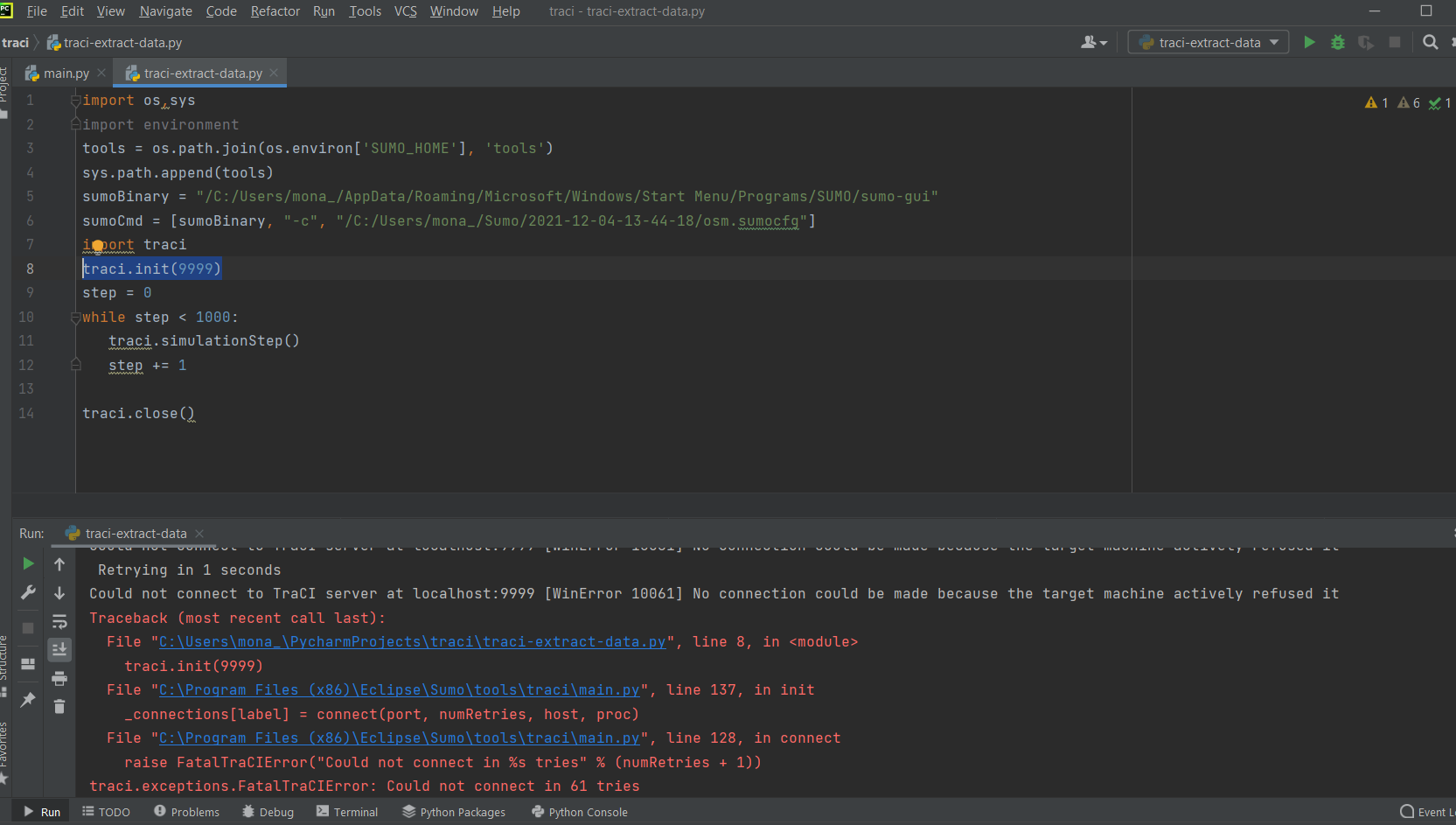Open the Edit menu

pyautogui.click(x=72, y=11)
